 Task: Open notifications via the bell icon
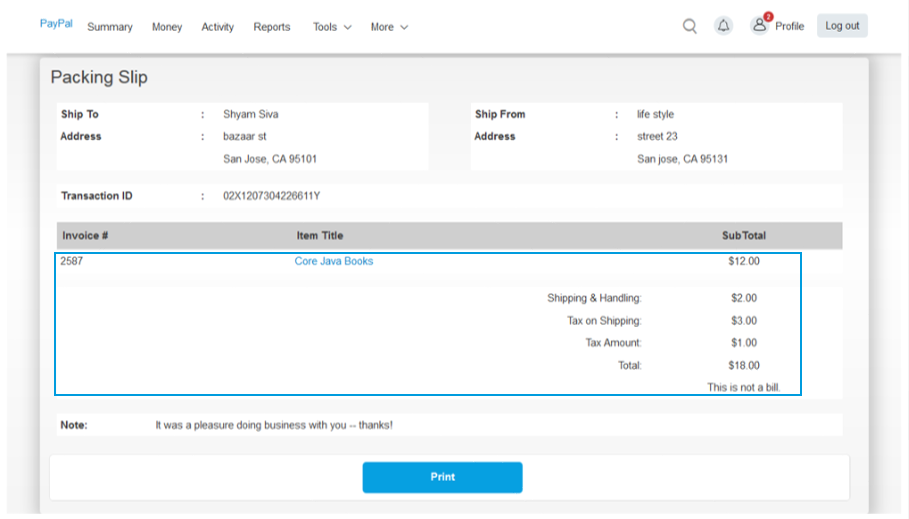[723, 26]
